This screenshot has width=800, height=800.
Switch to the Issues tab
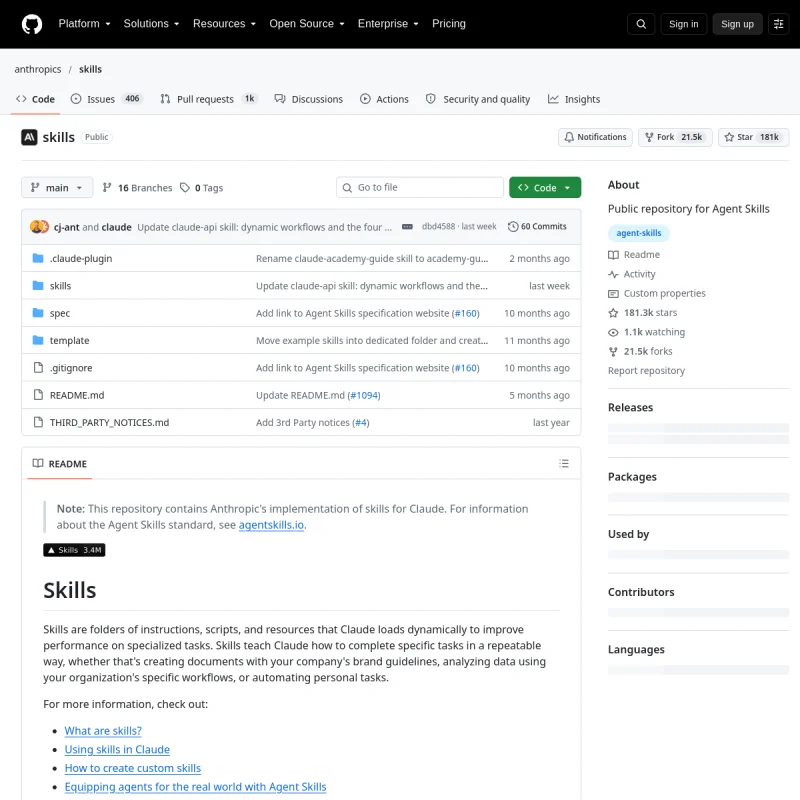[107, 99]
